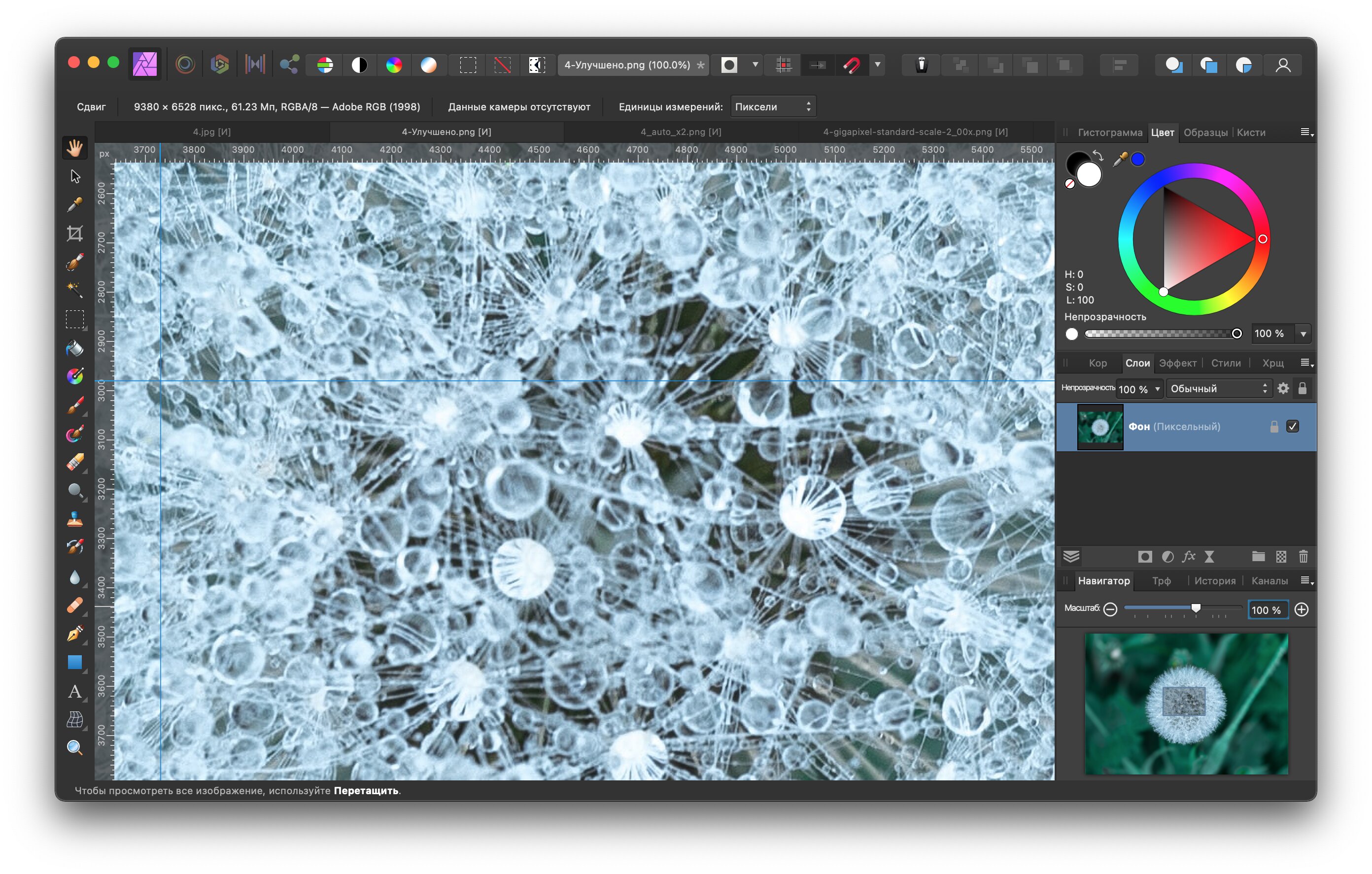Select the Selection Brush tool
The image size is (1372, 874).
click(x=74, y=262)
